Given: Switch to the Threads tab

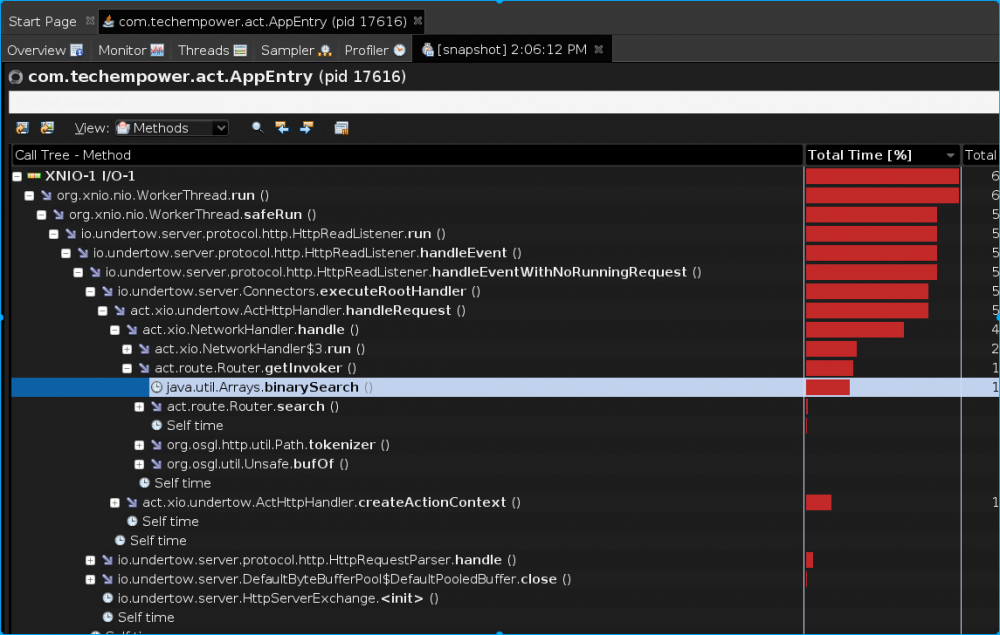Looking at the screenshot, I should pos(211,50).
